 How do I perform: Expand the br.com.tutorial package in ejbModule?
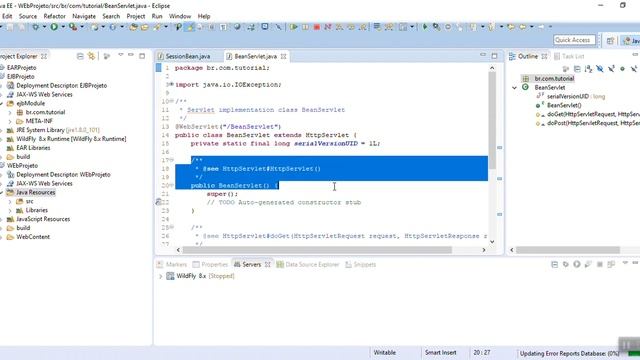point(10,112)
